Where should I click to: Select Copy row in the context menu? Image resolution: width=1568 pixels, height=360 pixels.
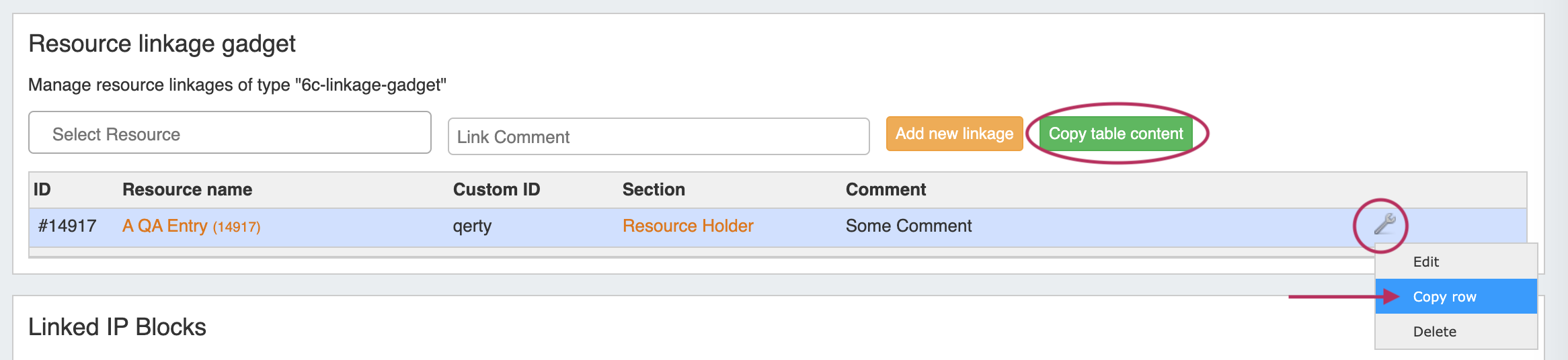(x=1444, y=297)
